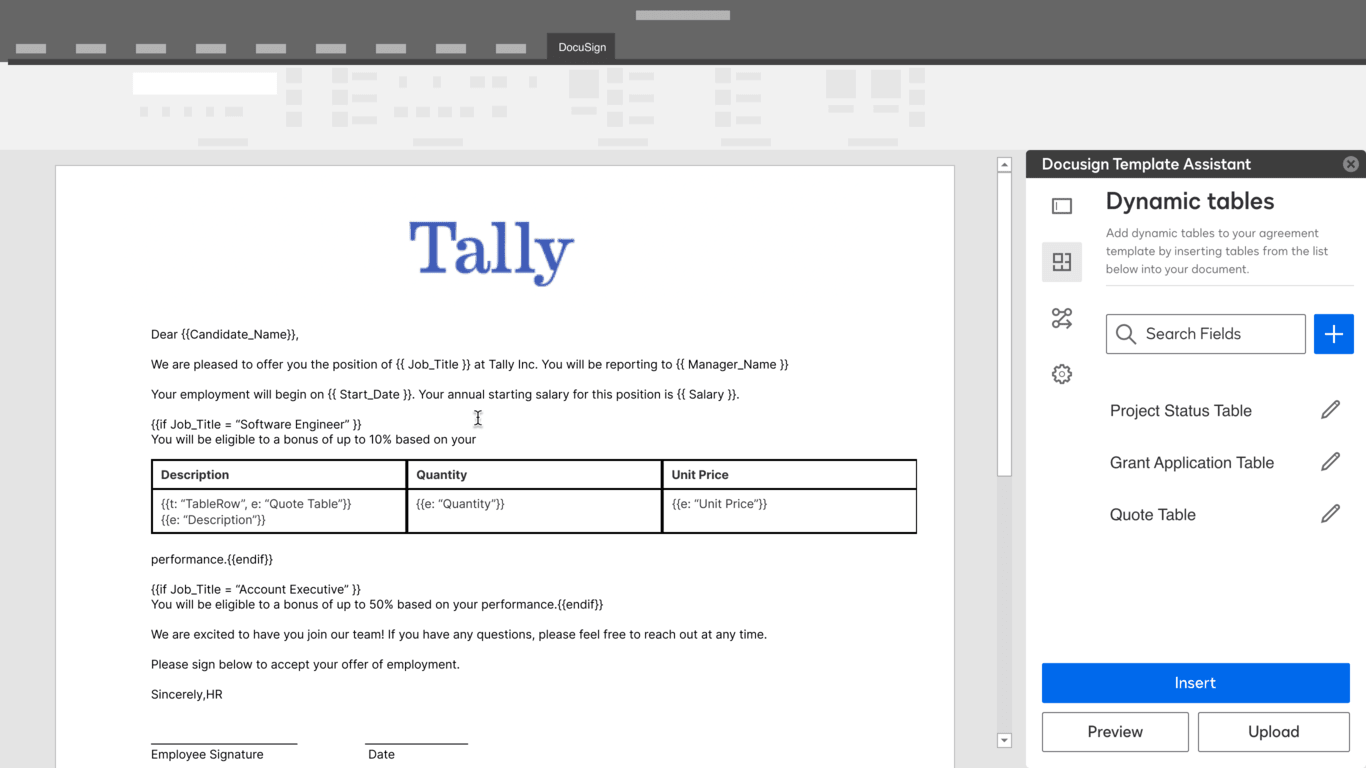Click the Search Fields input box
Screen dimensions: 1366x768
pos(1205,334)
